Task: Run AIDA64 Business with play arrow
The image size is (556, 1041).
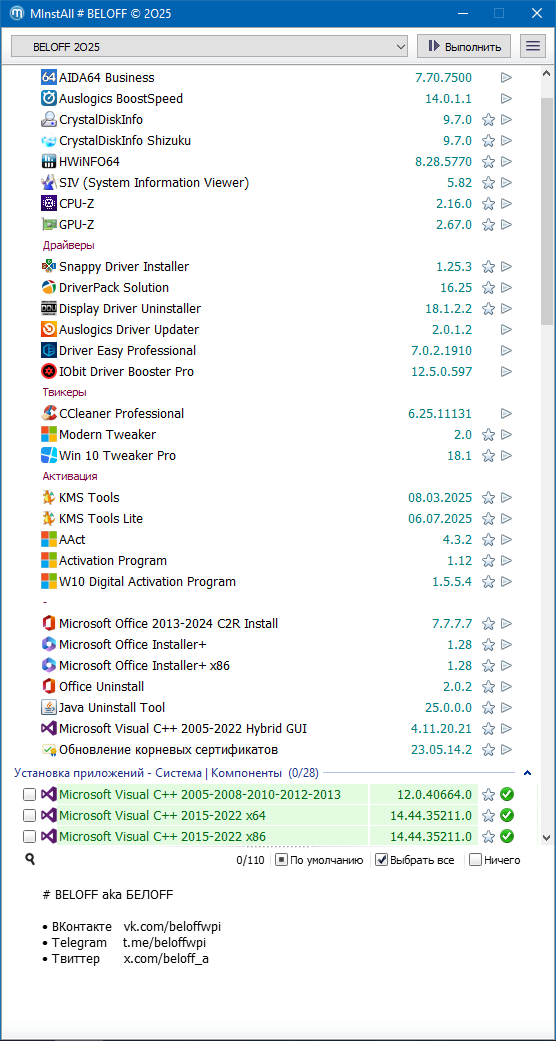Action: point(506,78)
